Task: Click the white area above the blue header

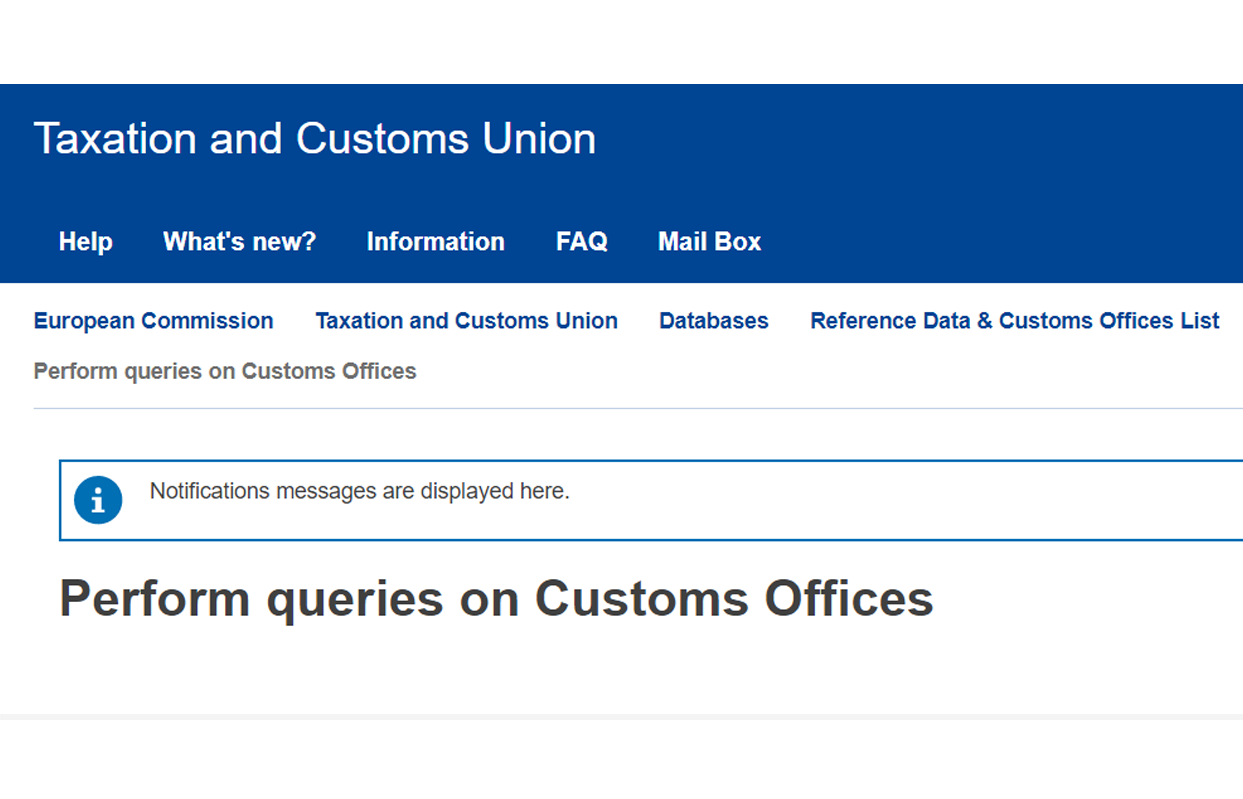Action: pyautogui.click(x=621, y=42)
